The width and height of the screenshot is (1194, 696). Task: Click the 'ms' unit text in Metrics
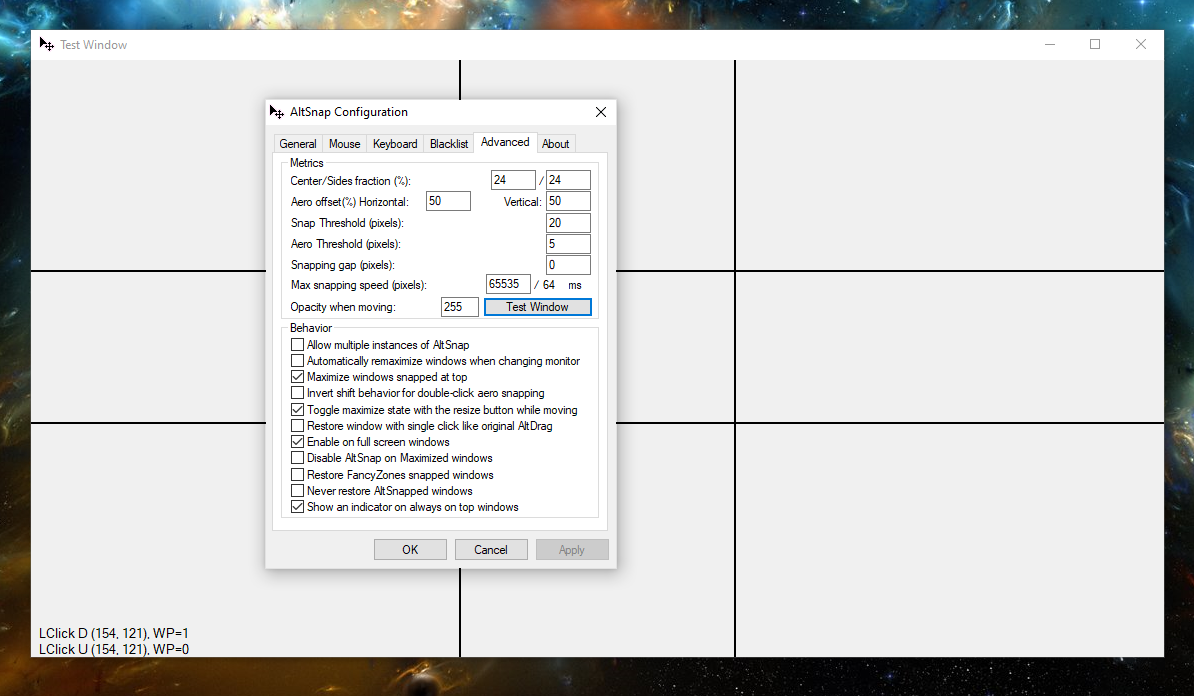[x=575, y=286]
